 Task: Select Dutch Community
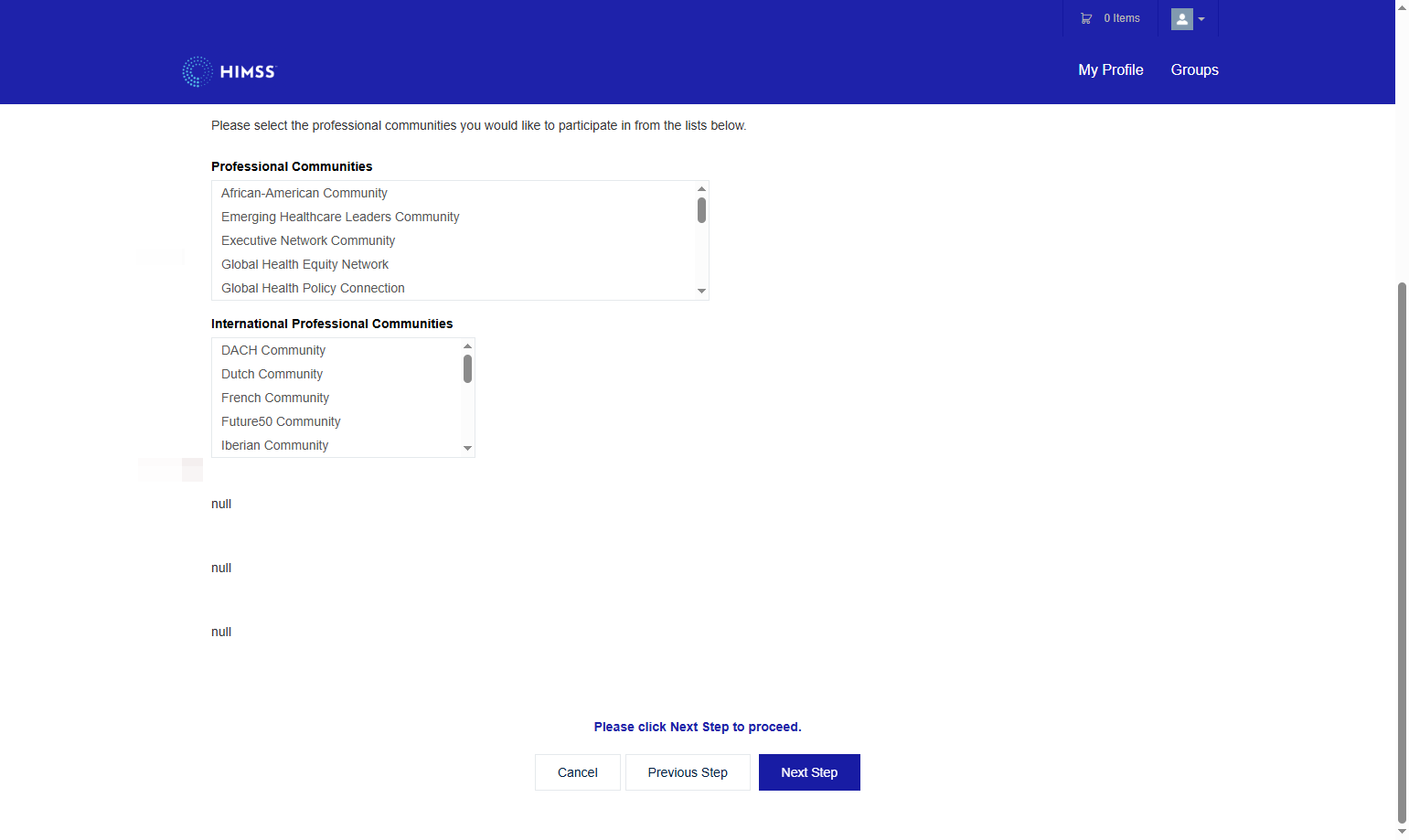(336, 374)
